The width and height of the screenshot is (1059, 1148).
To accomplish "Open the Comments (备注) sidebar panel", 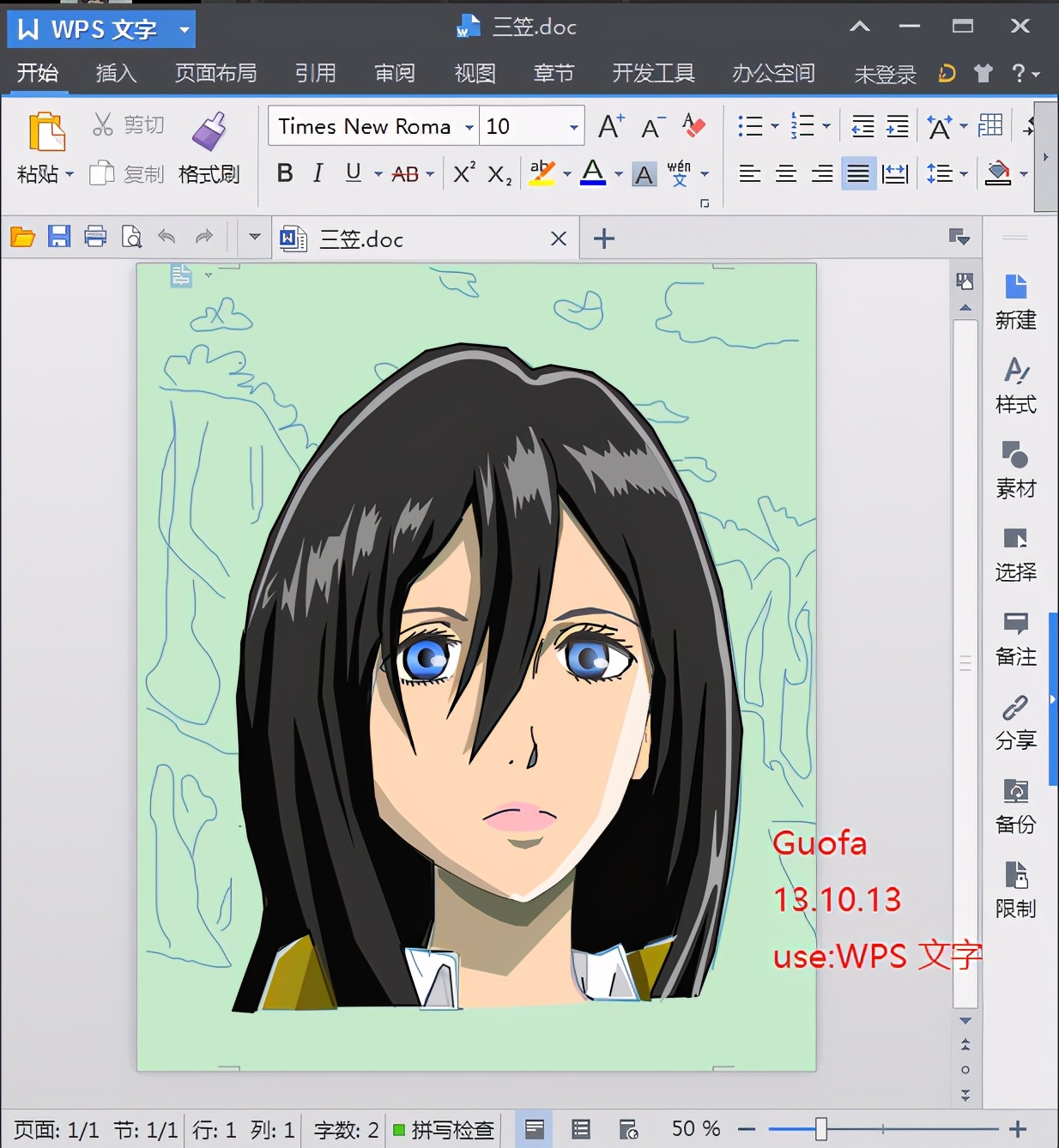I will pos(1016,639).
